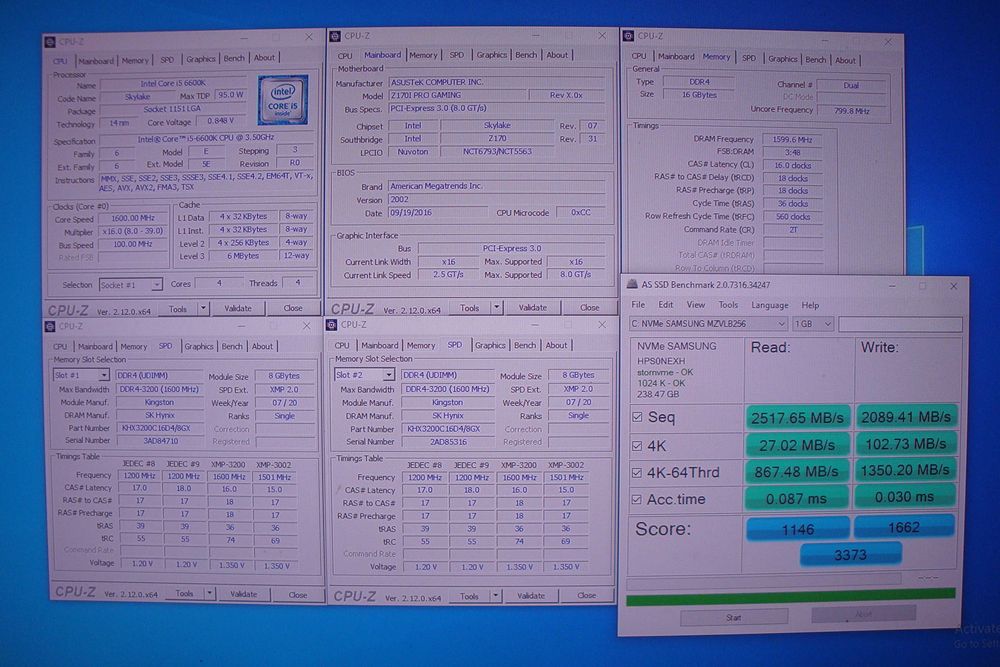The width and height of the screenshot is (1000, 667).
Task: Click the Abort button in AS SSD Benchmark
Action: [864, 614]
